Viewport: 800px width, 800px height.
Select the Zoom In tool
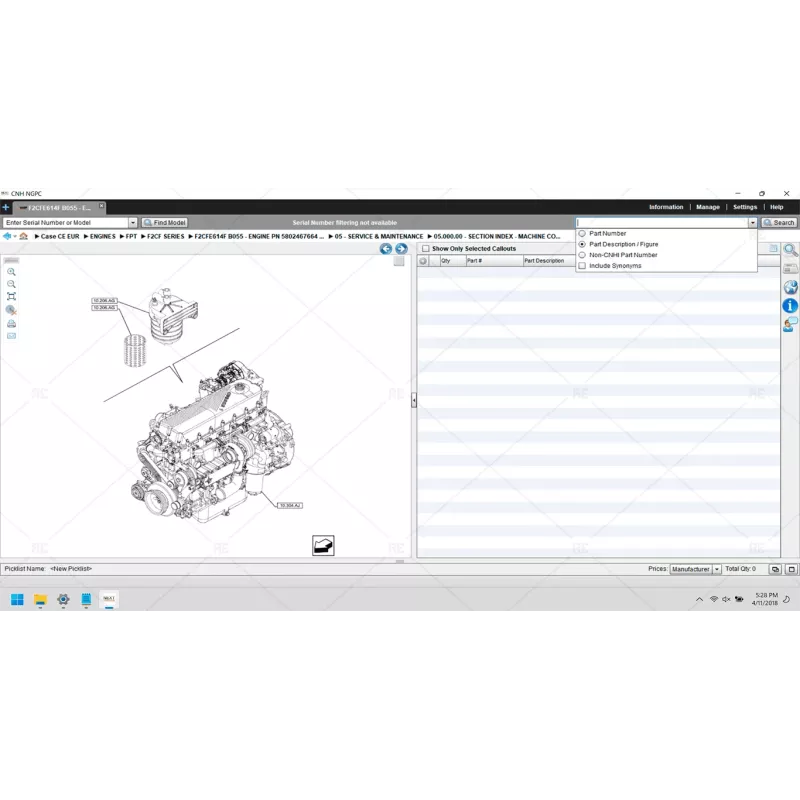pyautogui.click(x=11, y=272)
